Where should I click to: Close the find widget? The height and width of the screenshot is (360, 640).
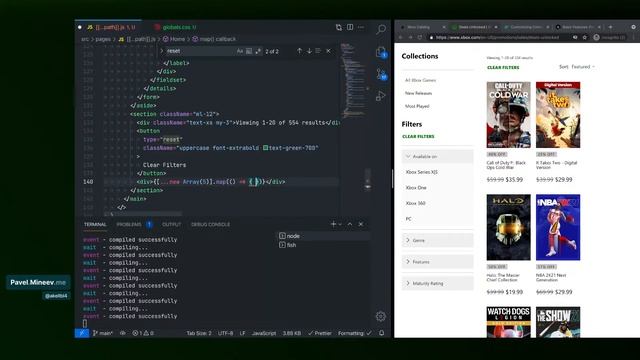[x=328, y=51]
